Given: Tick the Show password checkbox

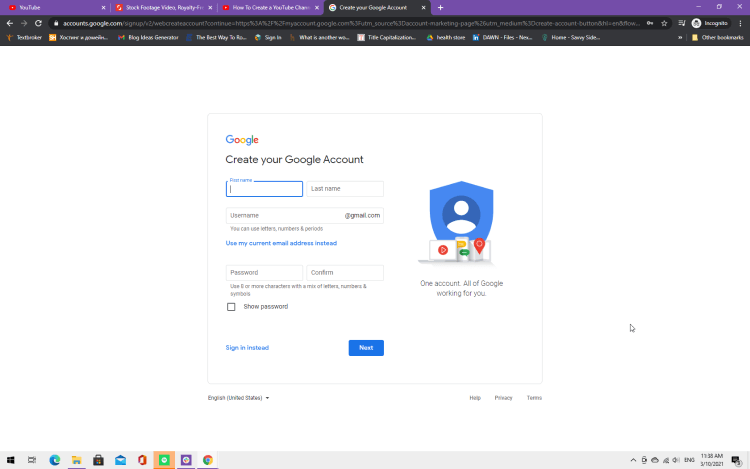Looking at the screenshot, I should (231, 307).
